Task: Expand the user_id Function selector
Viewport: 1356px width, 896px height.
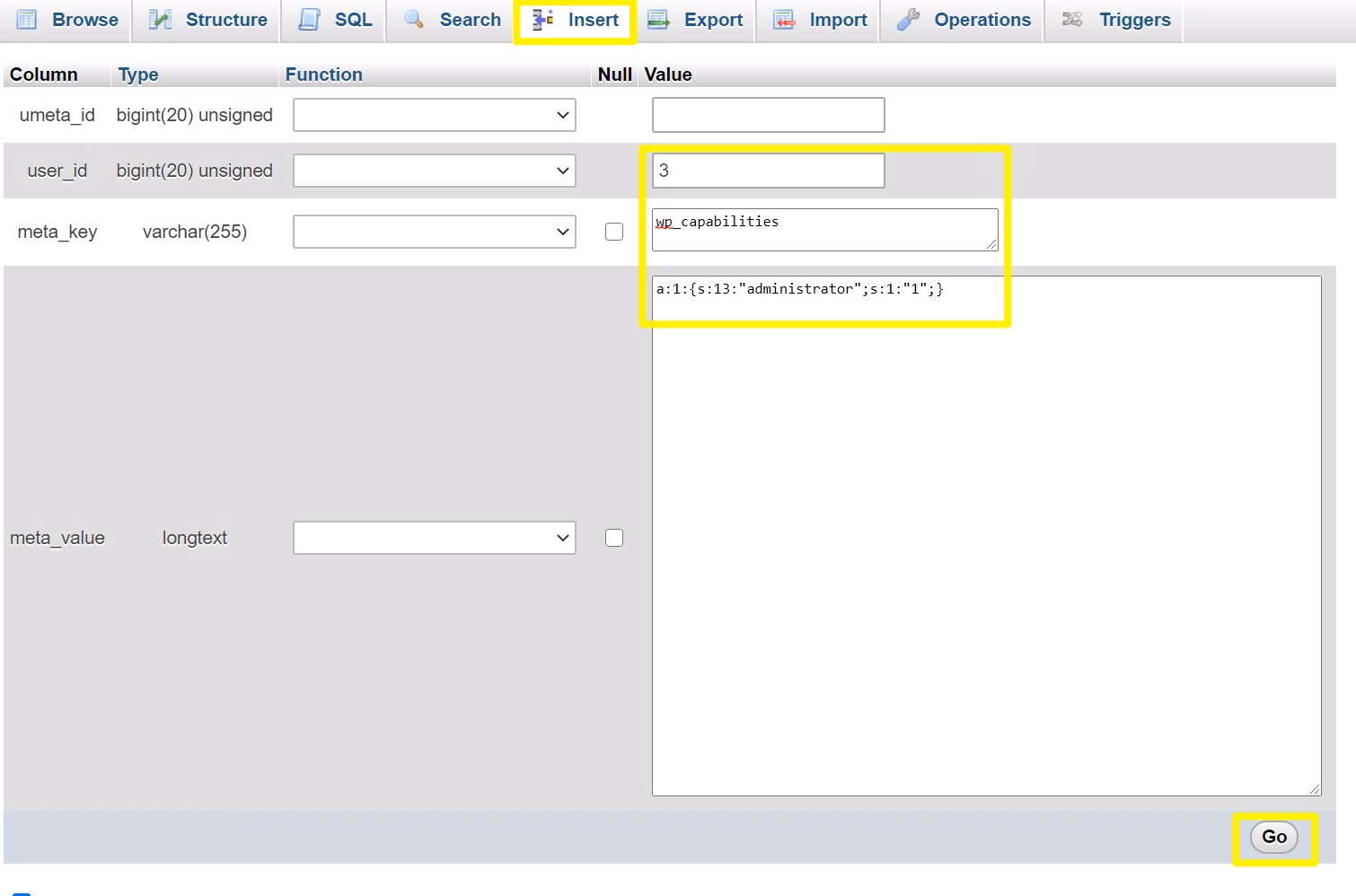Action: click(434, 171)
